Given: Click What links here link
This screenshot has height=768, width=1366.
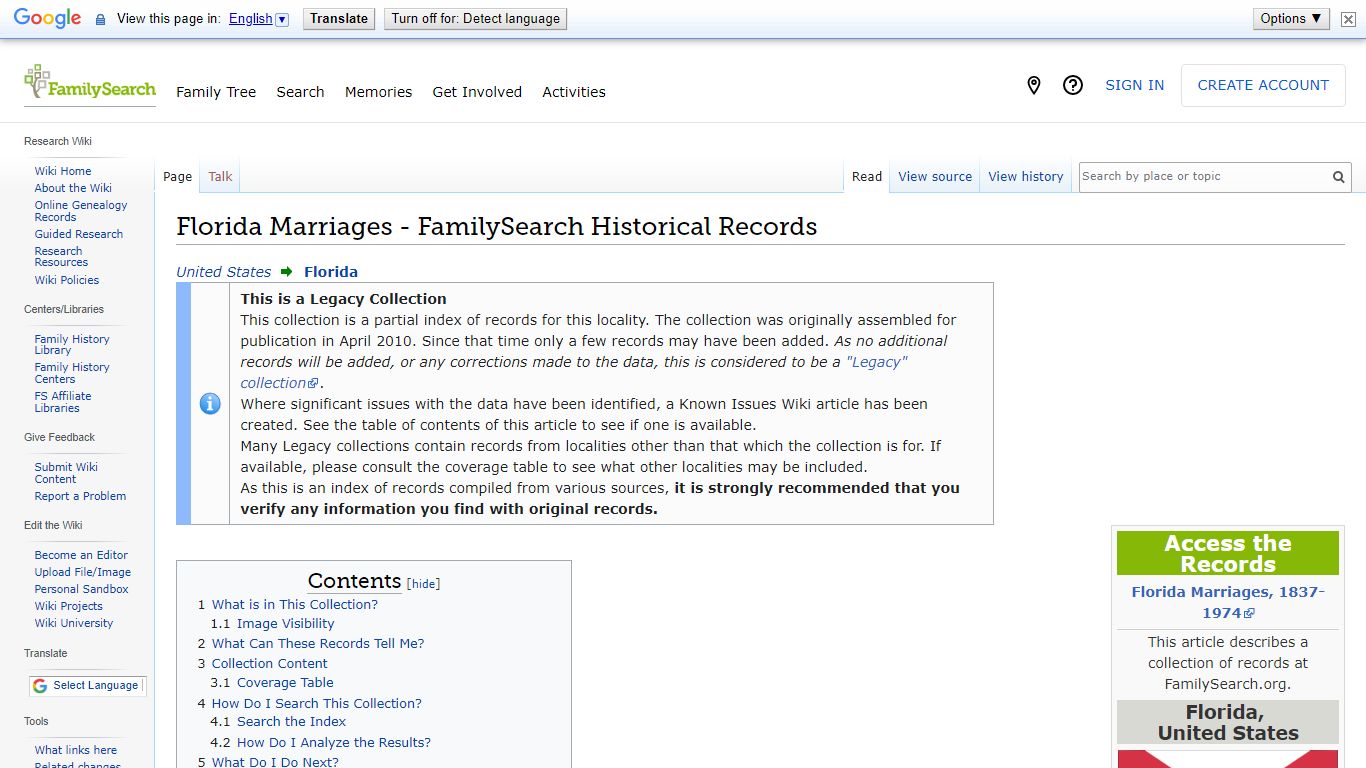Looking at the screenshot, I should (x=76, y=750).
